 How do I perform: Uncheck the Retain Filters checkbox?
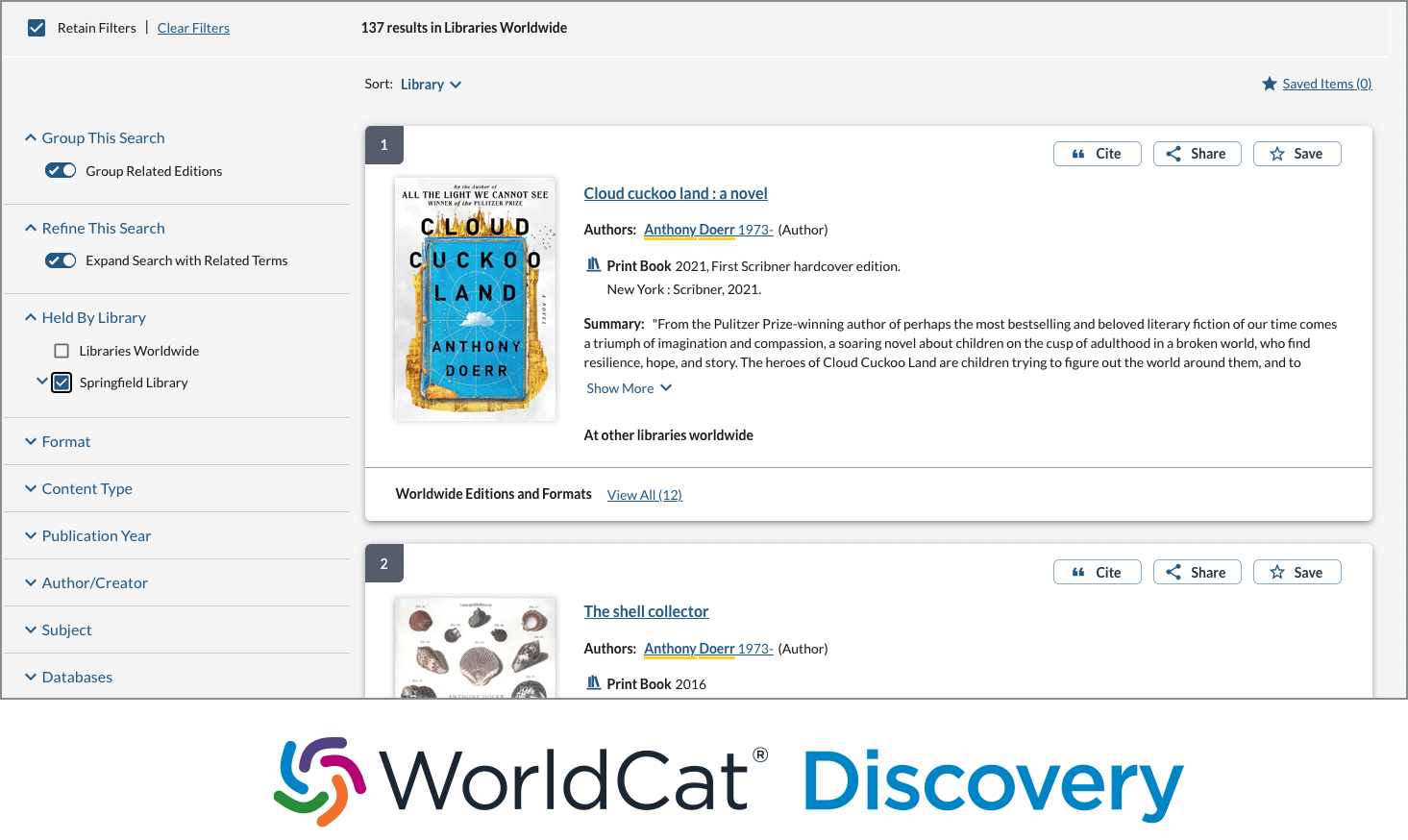point(37,28)
